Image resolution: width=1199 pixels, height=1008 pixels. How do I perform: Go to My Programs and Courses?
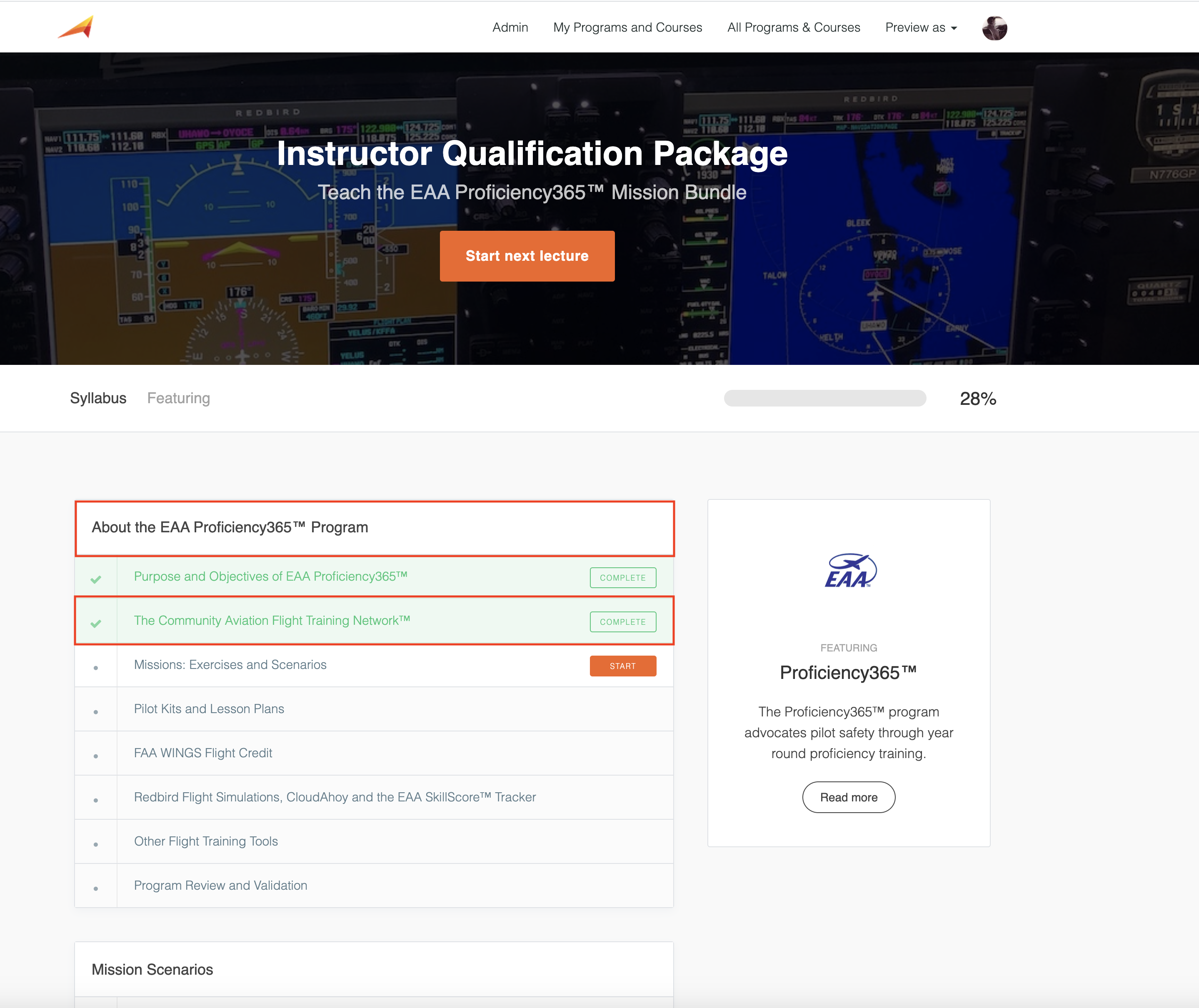(627, 27)
